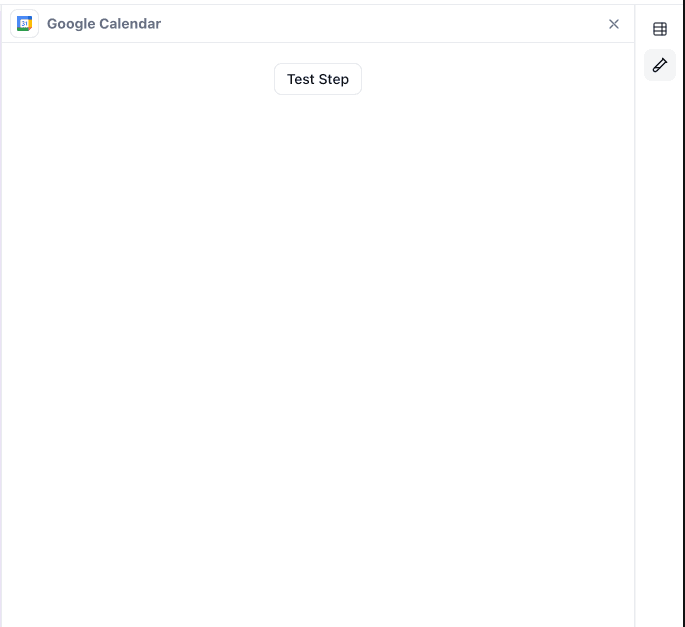Switch to the grid table panel

(x=659, y=29)
